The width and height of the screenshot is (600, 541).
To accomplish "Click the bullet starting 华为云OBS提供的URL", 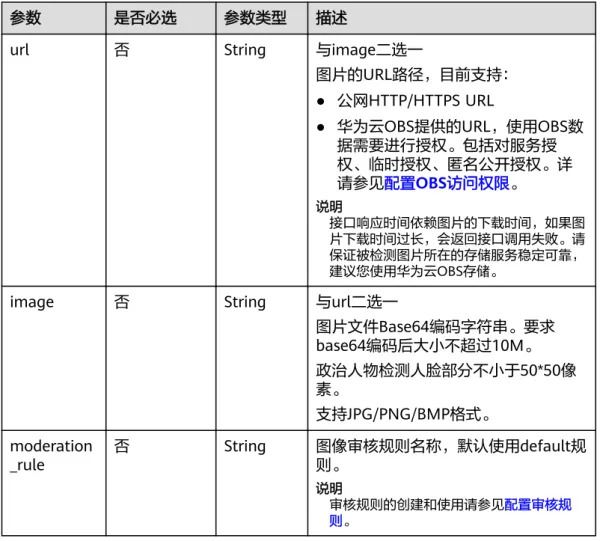I will click(x=460, y=155).
